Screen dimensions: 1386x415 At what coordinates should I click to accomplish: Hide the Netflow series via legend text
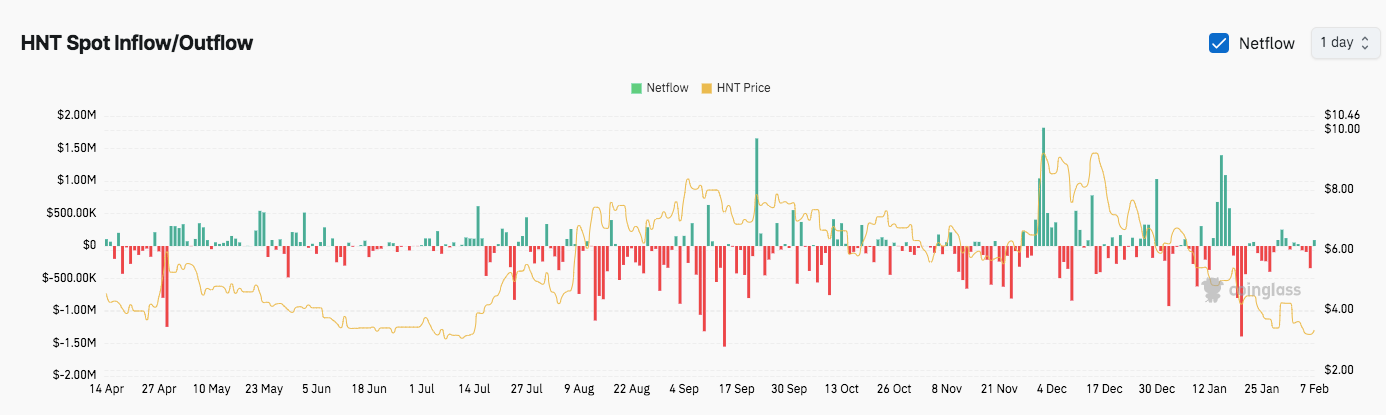click(667, 88)
